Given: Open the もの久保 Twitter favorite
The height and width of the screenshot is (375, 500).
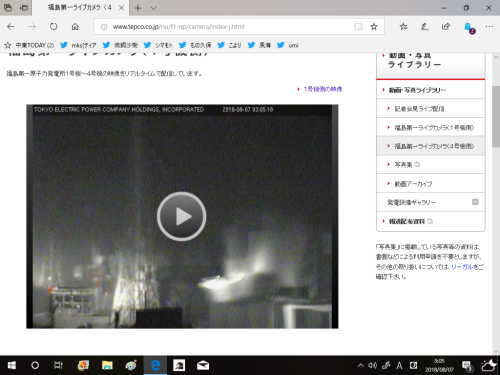Looking at the screenshot, I should 195,45.
